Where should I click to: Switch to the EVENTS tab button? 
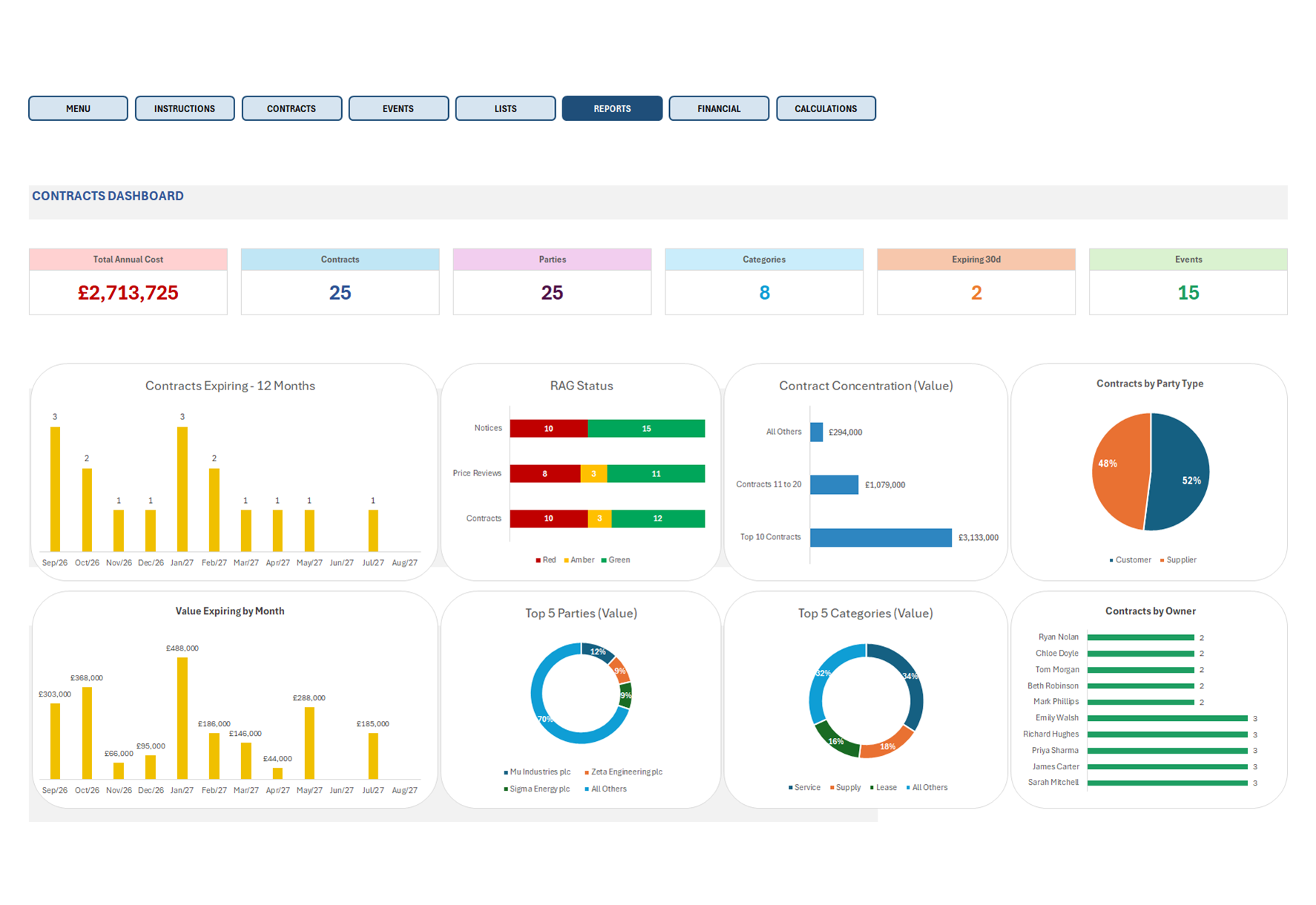click(398, 108)
